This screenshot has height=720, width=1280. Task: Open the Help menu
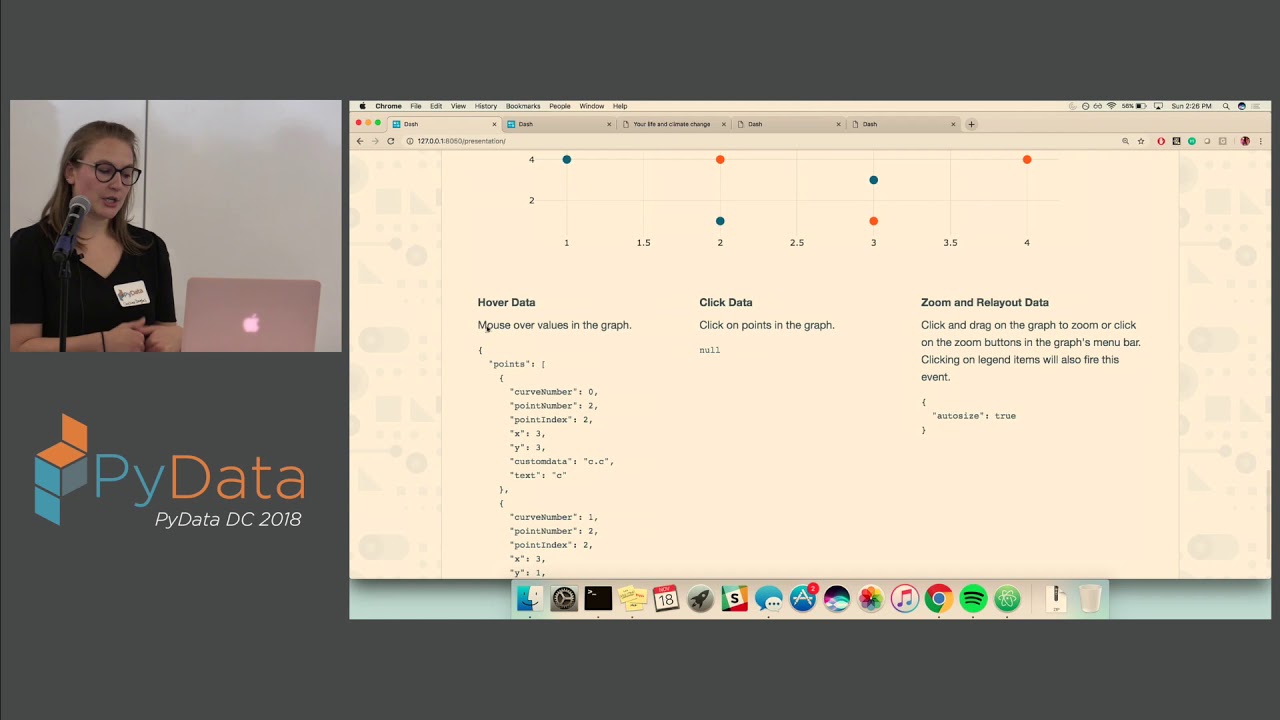[x=620, y=106]
